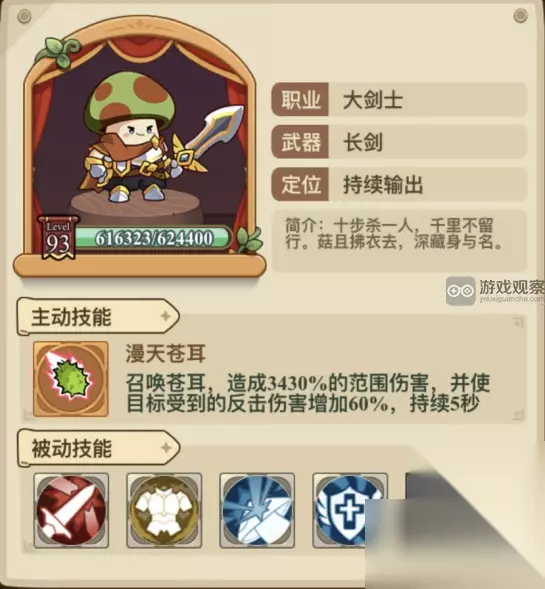Click the 定位 label tag
This screenshot has height=589, width=545.
coord(300,184)
